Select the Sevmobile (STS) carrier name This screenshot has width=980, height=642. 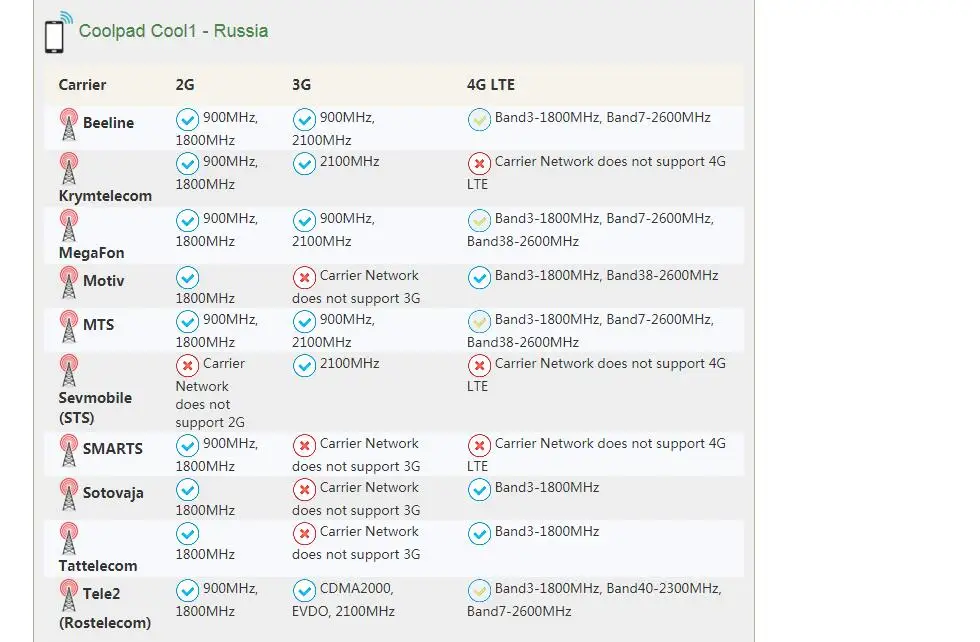click(95, 408)
